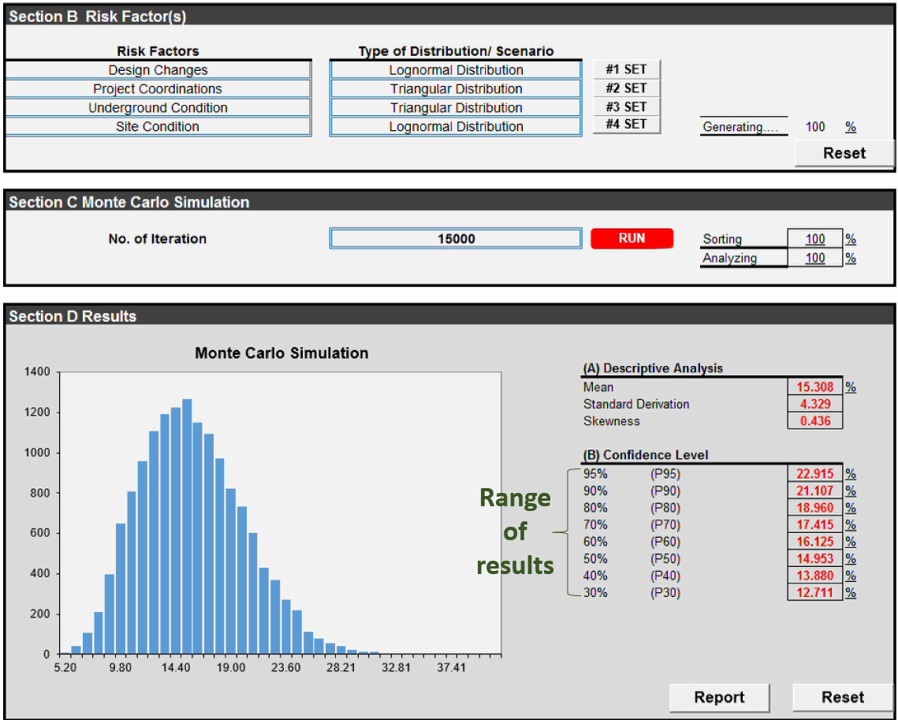The image size is (898, 720).
Task: Click the #1 SET button
Action: coord(626,70)
